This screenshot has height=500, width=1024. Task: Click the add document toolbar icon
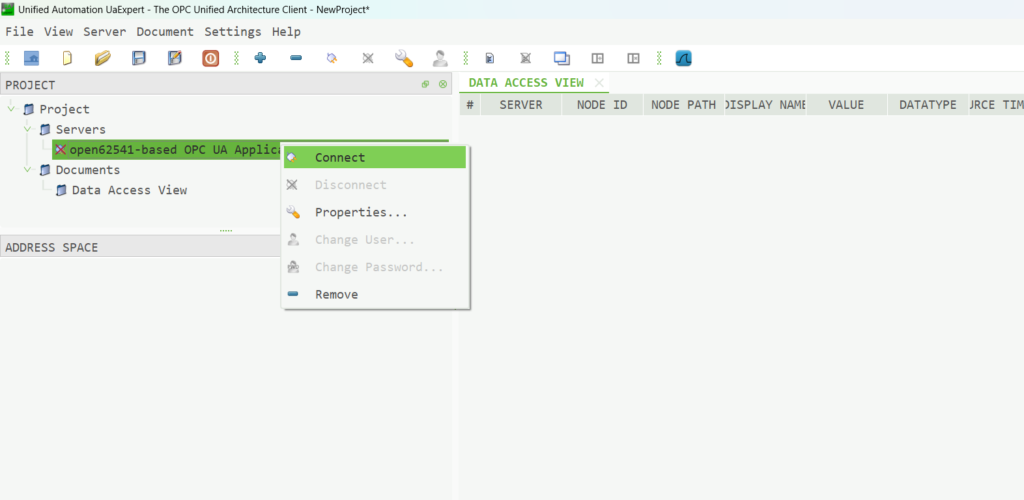pos(490,59)
